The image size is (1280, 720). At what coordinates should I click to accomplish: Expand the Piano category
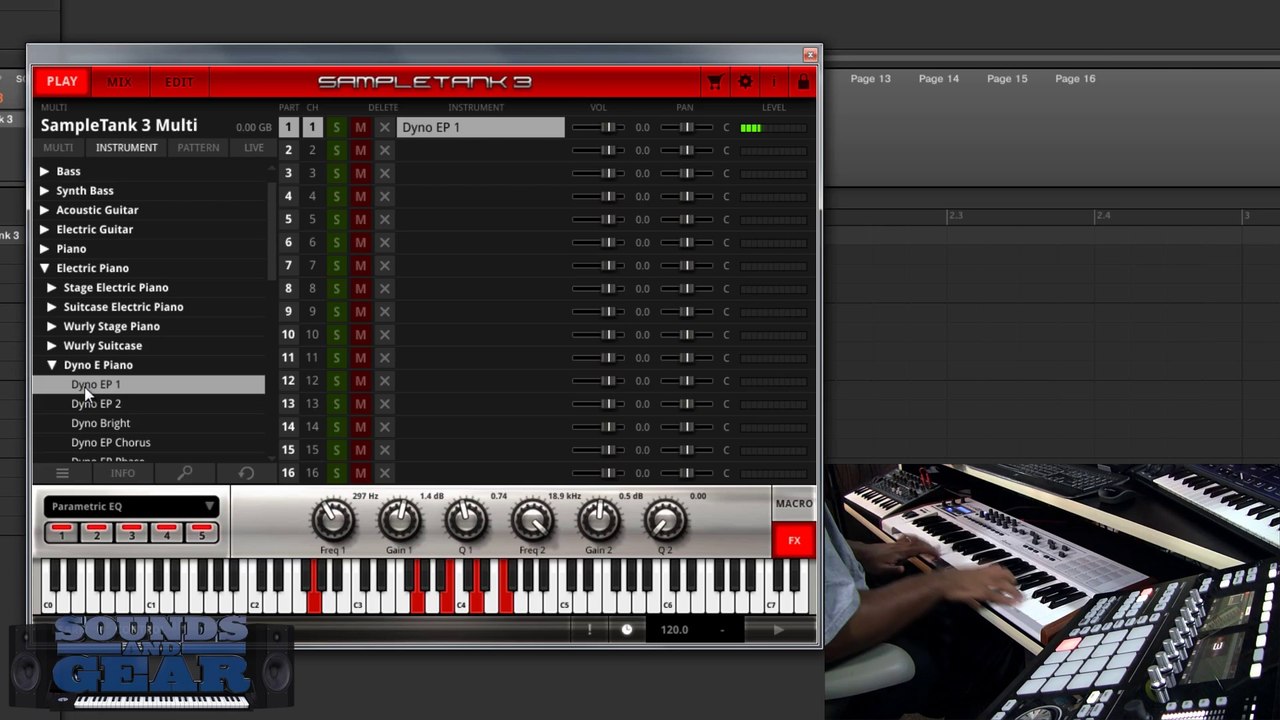44,249
